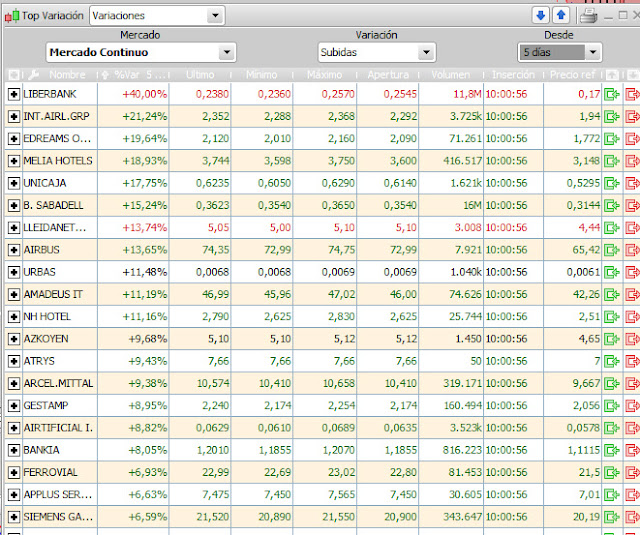Sort by the Nombre column header

click(x=67, y=75)
